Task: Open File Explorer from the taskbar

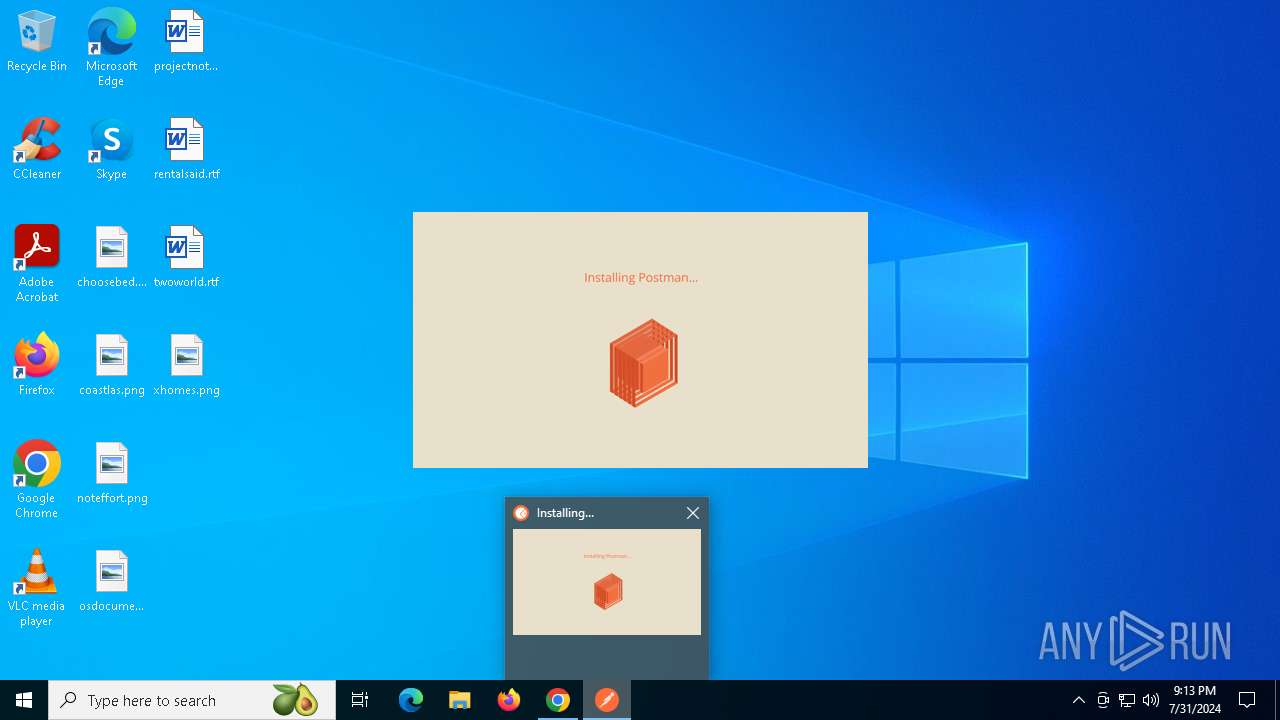Action: click(x=460, y=700)
